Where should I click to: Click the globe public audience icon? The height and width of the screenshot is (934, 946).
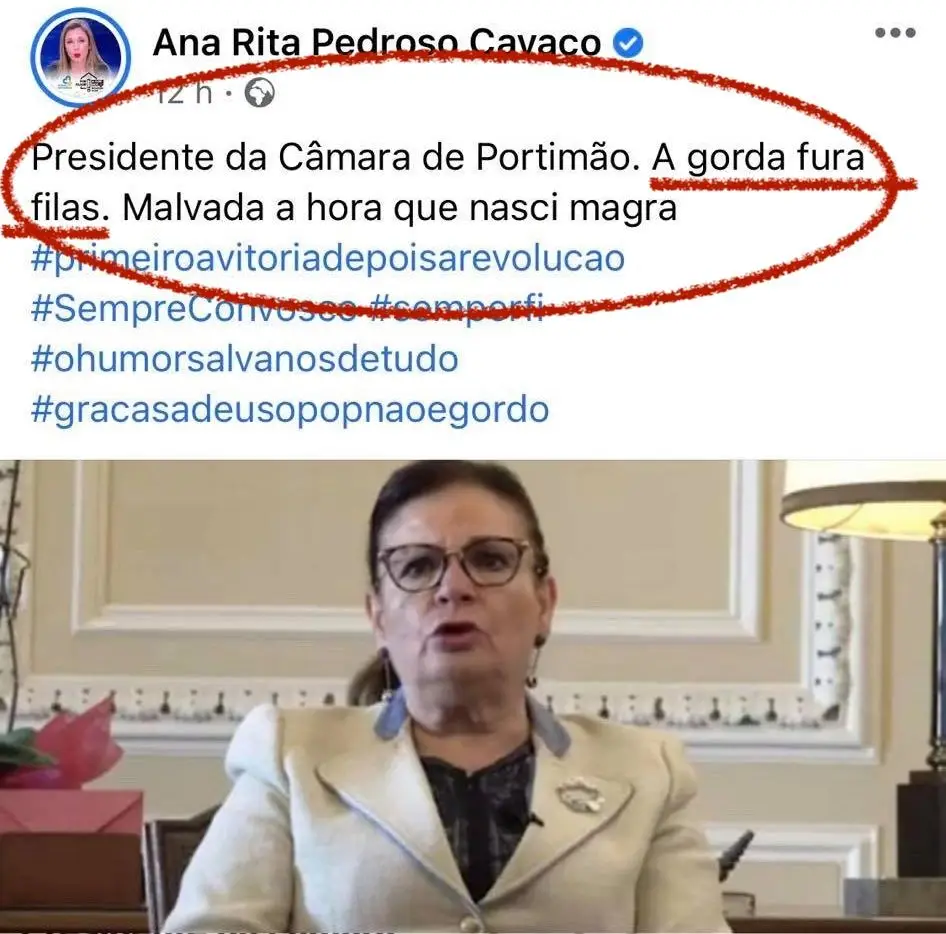[x=260, y=94]
